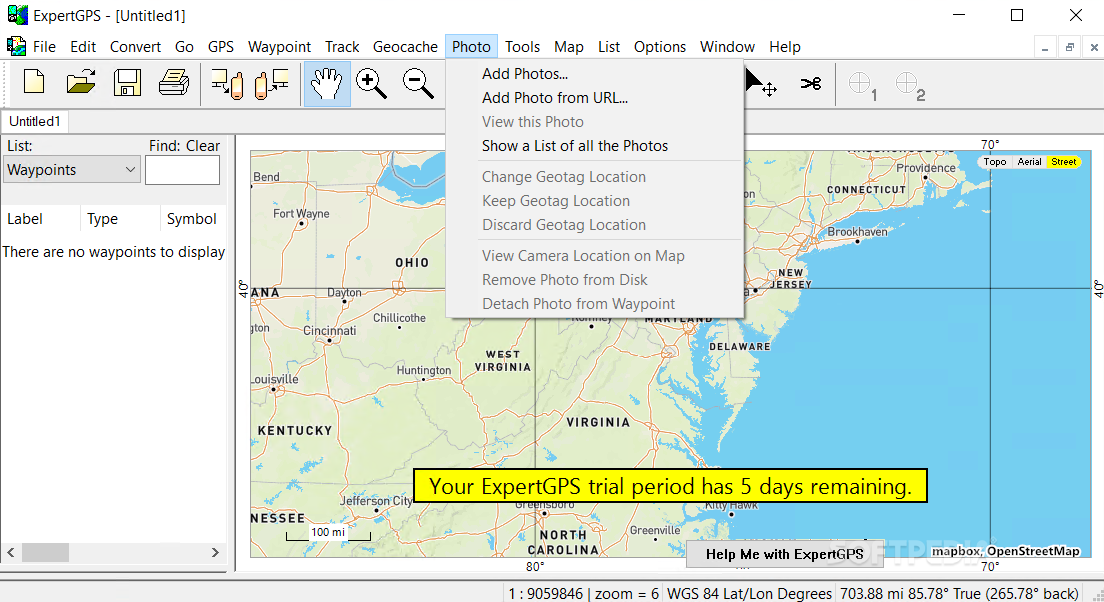1104x602 pixels.
Task: Click the OpenStreetMap attribution link
Action: 1033,551
